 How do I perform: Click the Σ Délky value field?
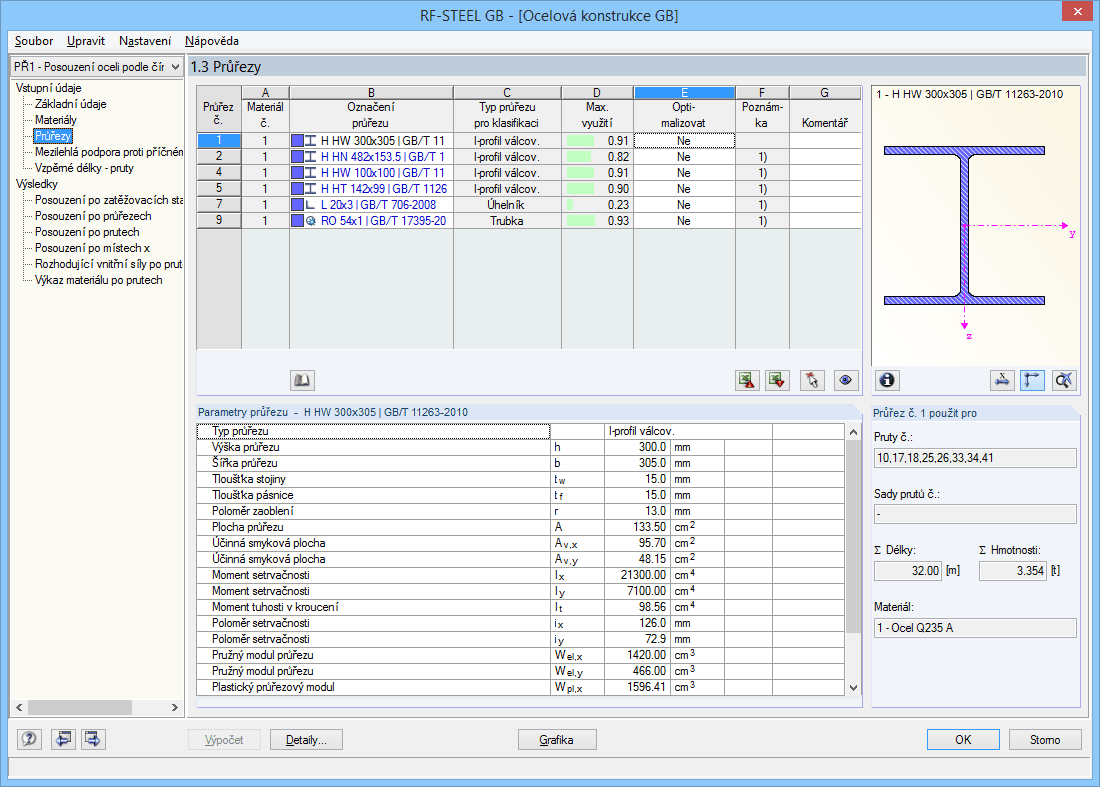tap(907, 571)
